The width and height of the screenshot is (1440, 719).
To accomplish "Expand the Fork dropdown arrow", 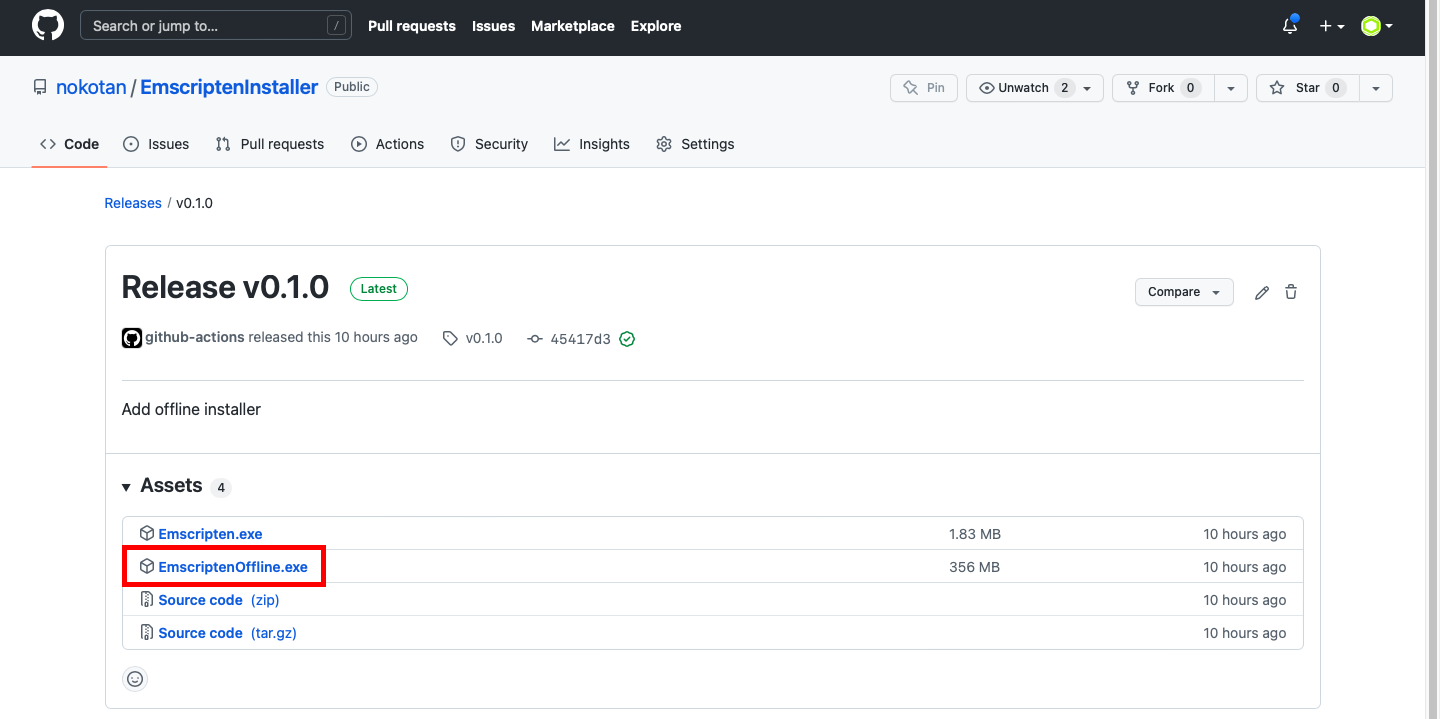I will tap(1231, 88).
